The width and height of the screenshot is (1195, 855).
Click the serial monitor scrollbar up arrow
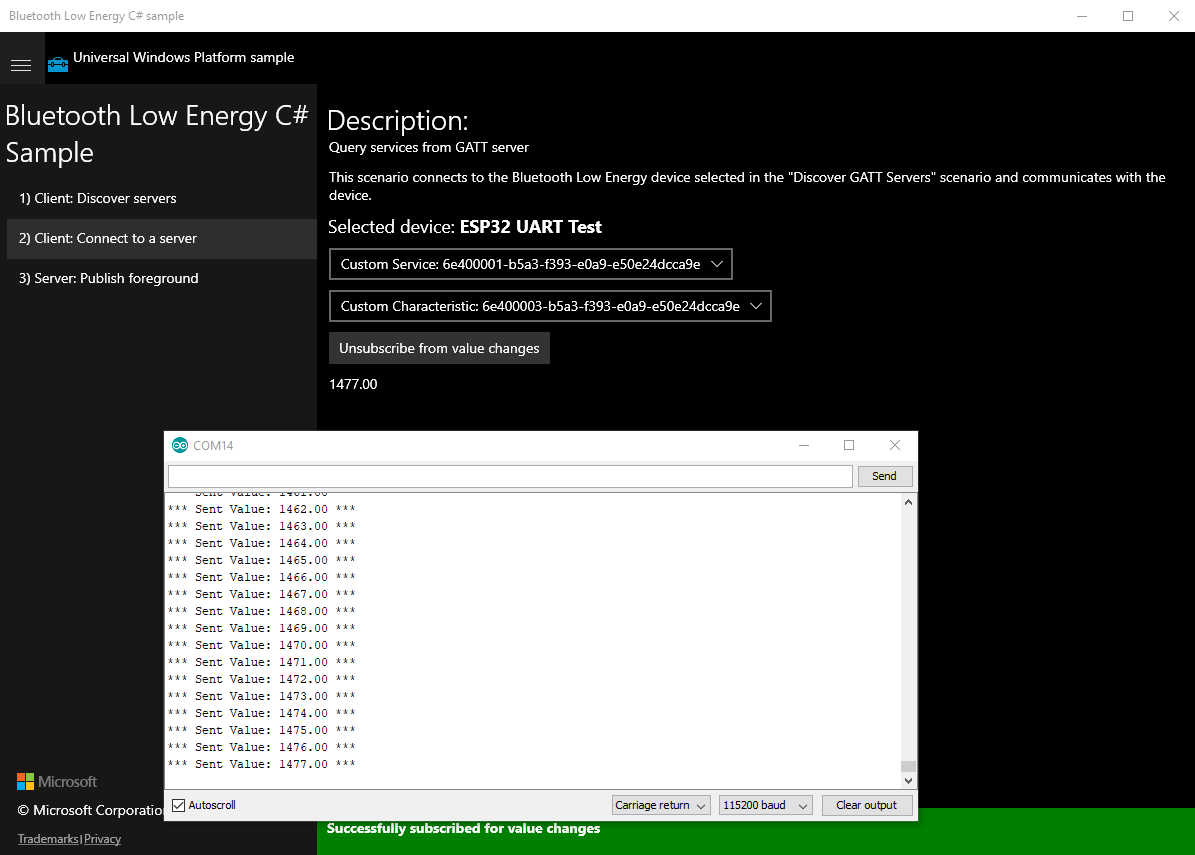coord(908,502)
